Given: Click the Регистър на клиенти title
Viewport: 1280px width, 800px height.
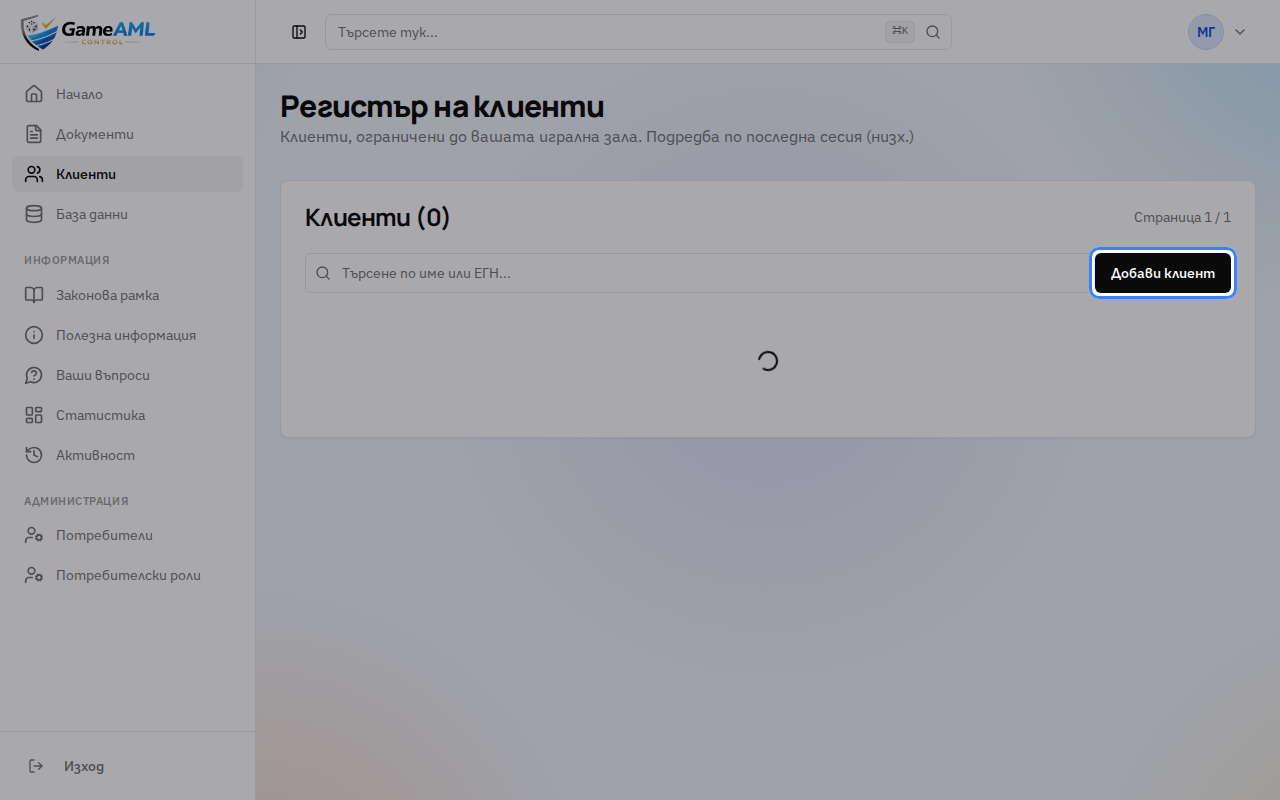Looking at the screenshot, I should pos(442,107).
